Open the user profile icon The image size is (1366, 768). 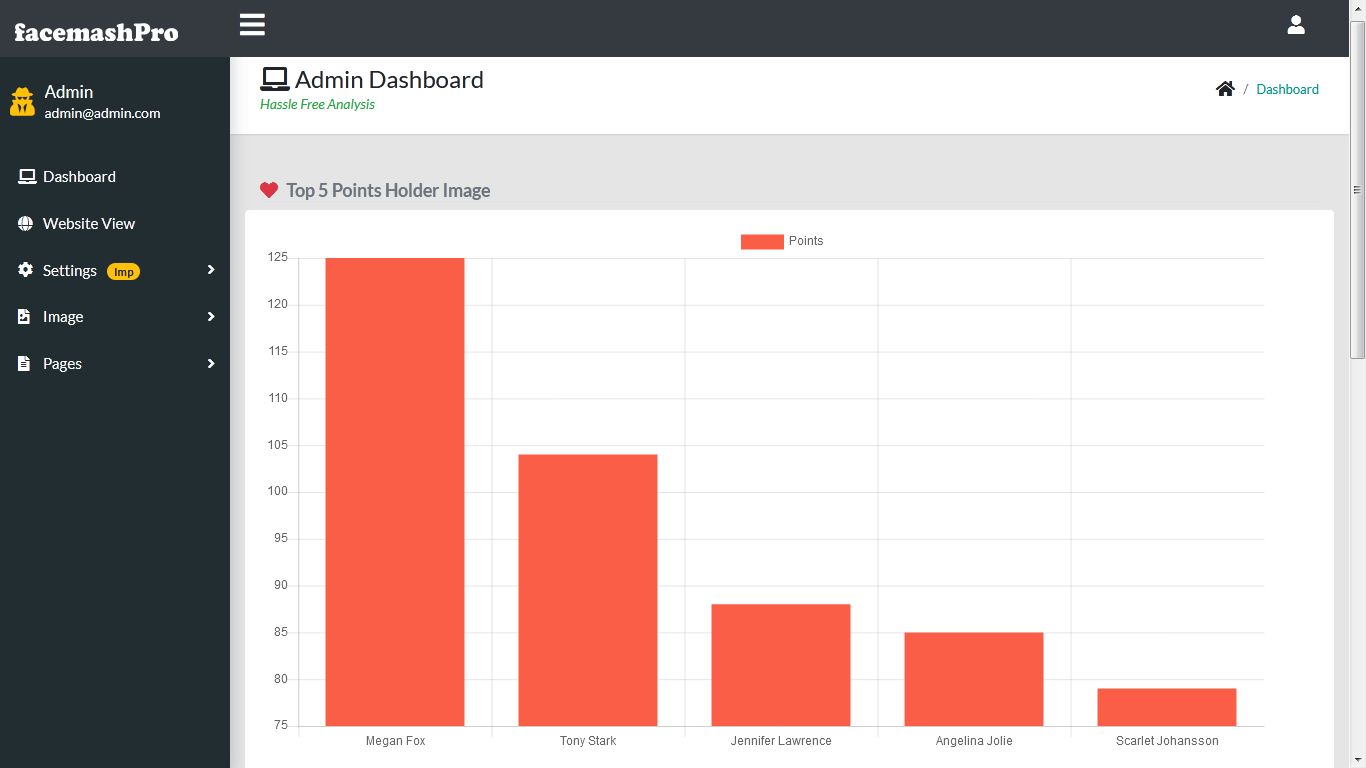point(1295,26)
